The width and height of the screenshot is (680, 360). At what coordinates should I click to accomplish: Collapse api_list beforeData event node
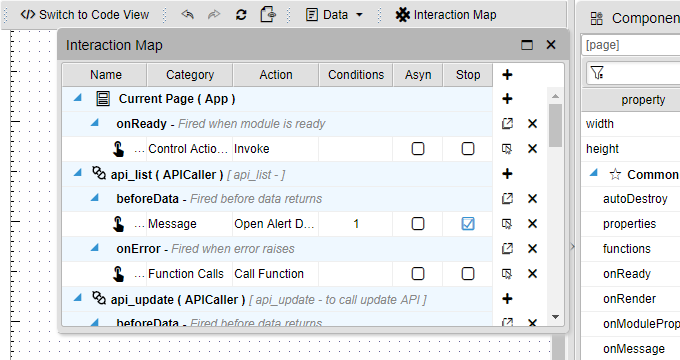[x=95, y=198]
